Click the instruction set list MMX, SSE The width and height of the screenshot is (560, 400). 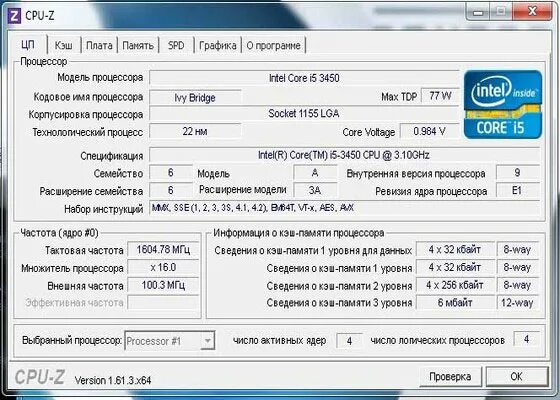pos(344,208)
